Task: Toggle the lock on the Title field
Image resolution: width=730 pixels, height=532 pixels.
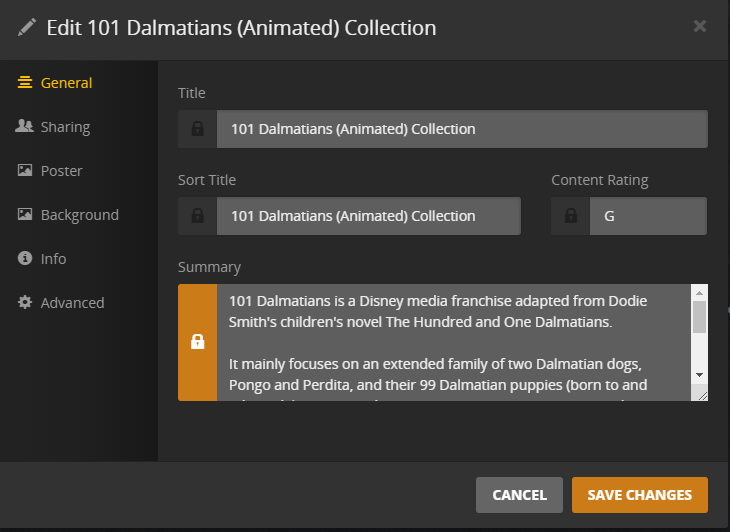Action: click(197, 129)
